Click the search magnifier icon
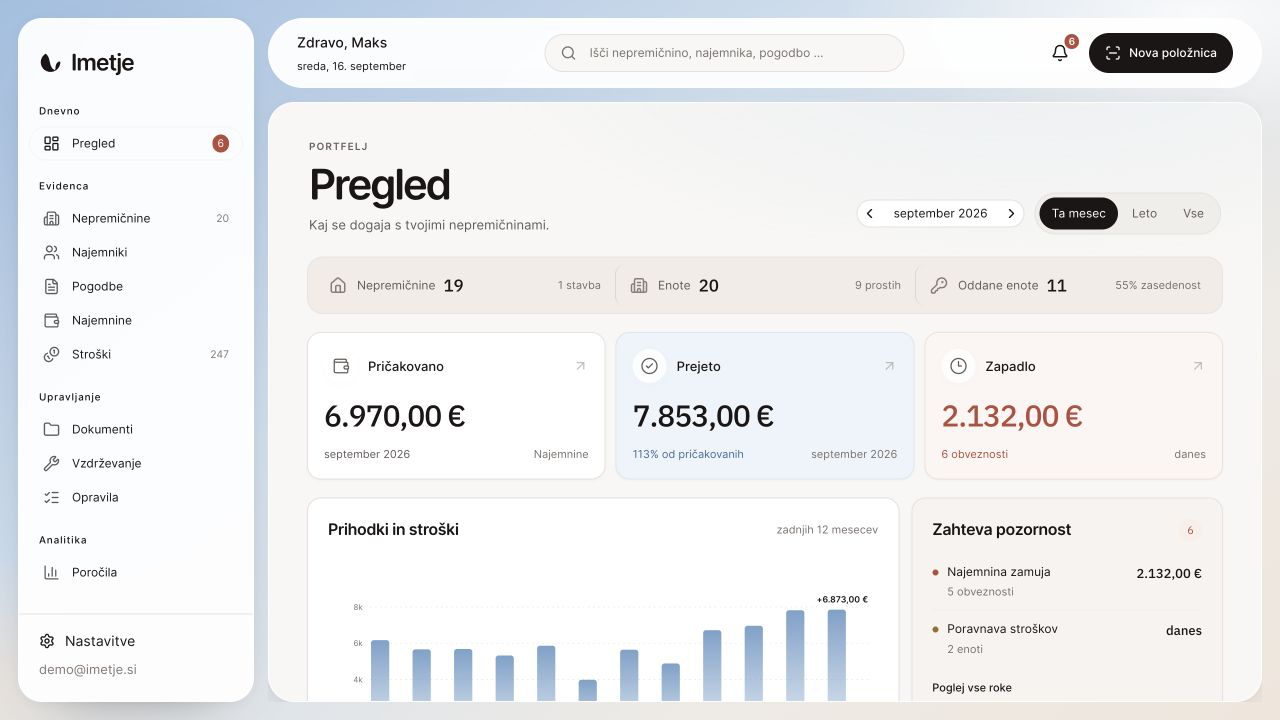This screenshot has width=1280, height=720. [568, 53]
